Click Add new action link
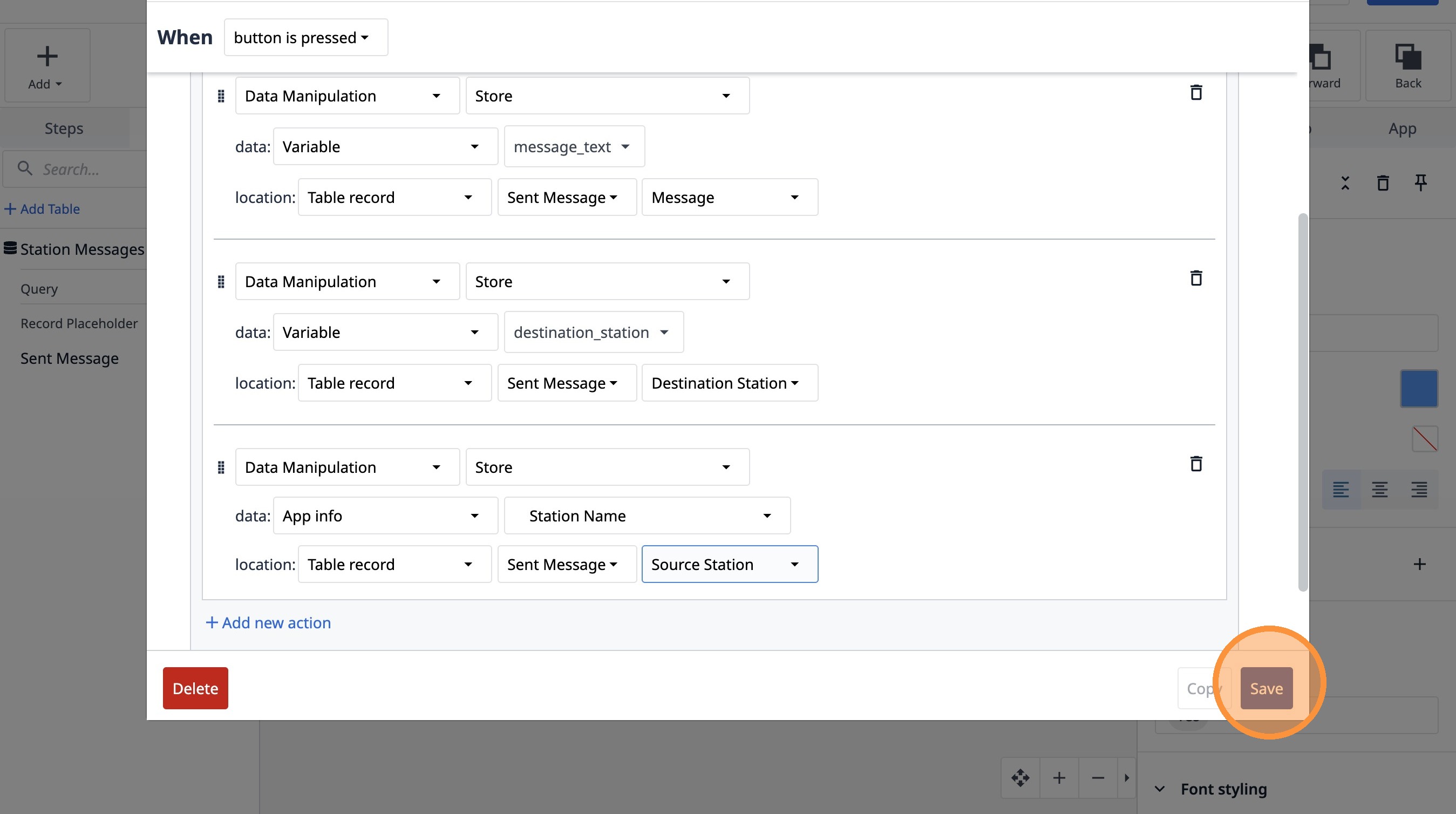Viewport: 1456px width, 814px height. (x=268, y=623)
